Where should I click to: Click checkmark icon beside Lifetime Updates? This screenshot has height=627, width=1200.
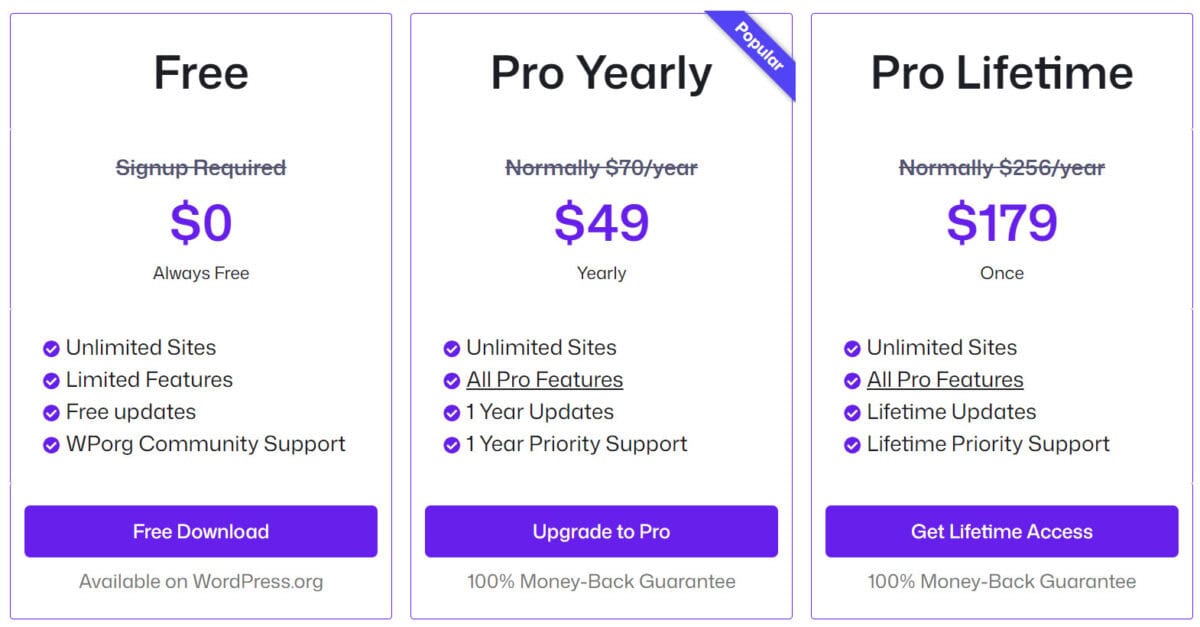tap(852, 413)
